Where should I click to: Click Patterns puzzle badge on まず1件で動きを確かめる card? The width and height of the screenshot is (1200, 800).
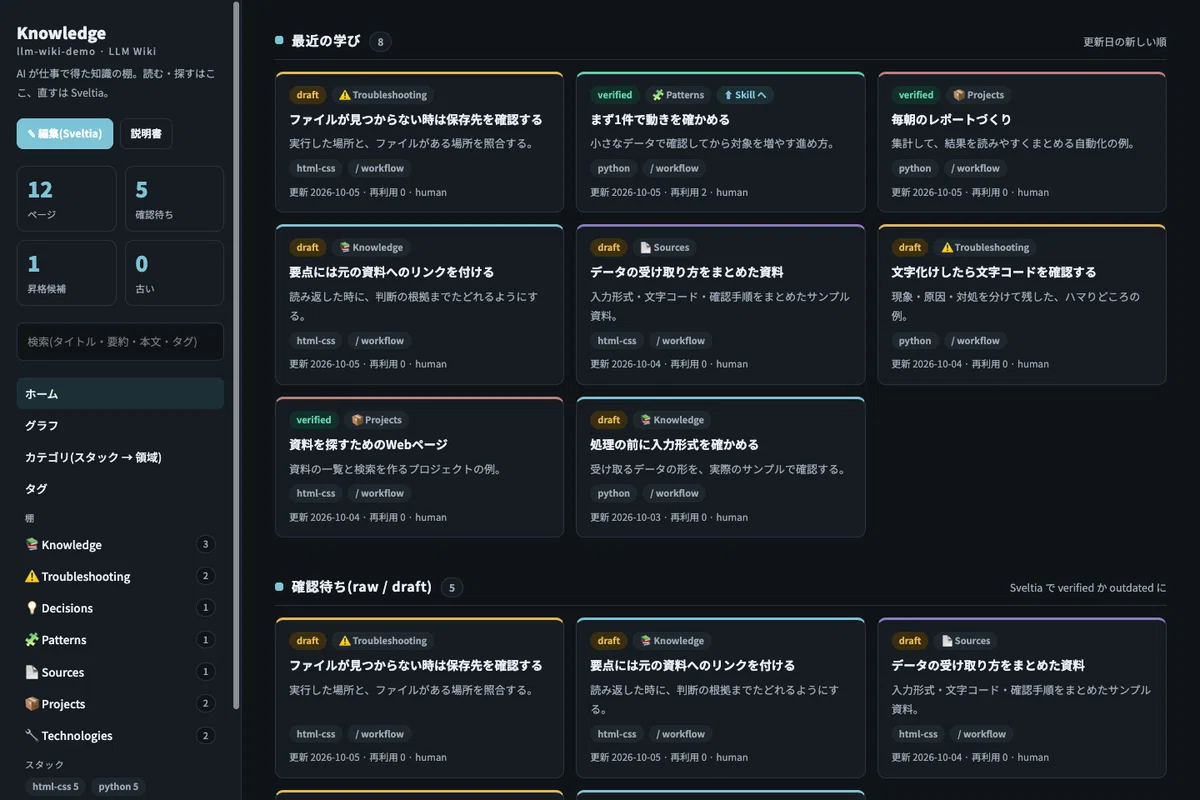[678, 95]
